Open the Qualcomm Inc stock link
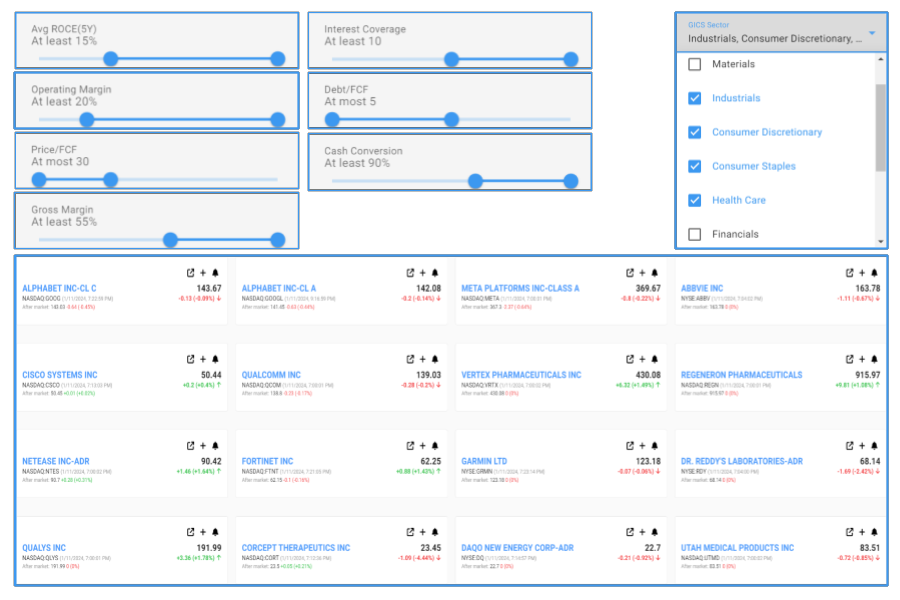900x600 pixels. pos(271,375)
